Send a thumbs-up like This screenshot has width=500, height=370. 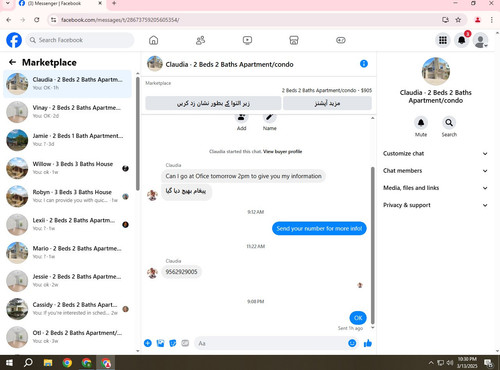(x=368, y=343)
